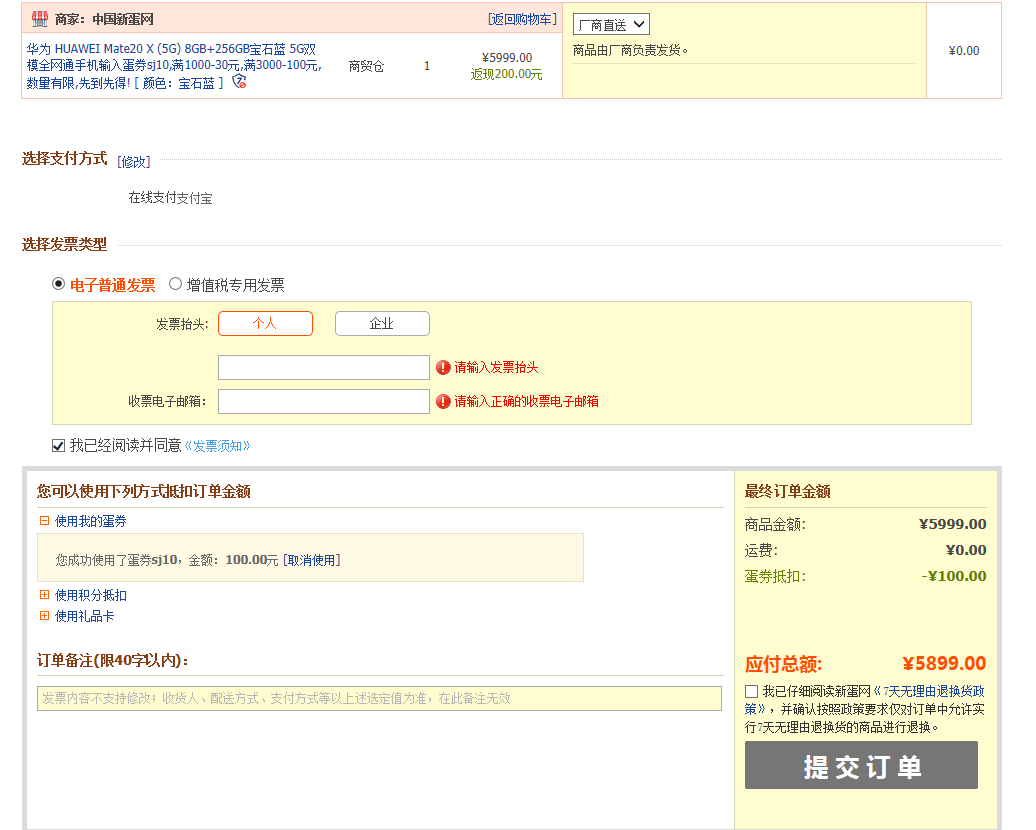
Task: Click the 蛋券抵扣 -¥100.00 value
Action: point(953,576)
